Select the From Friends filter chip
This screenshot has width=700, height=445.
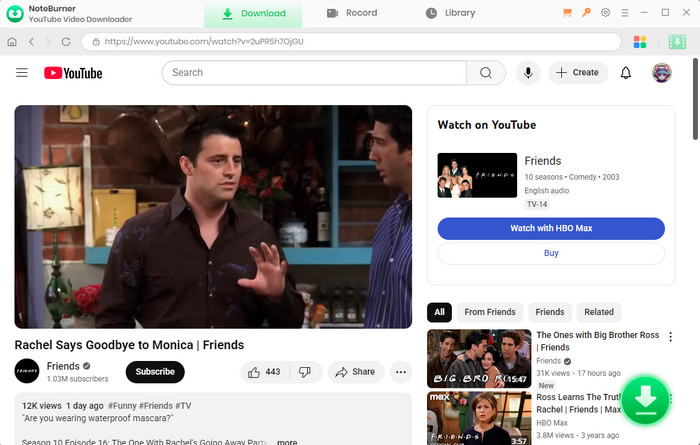(490, 312)
